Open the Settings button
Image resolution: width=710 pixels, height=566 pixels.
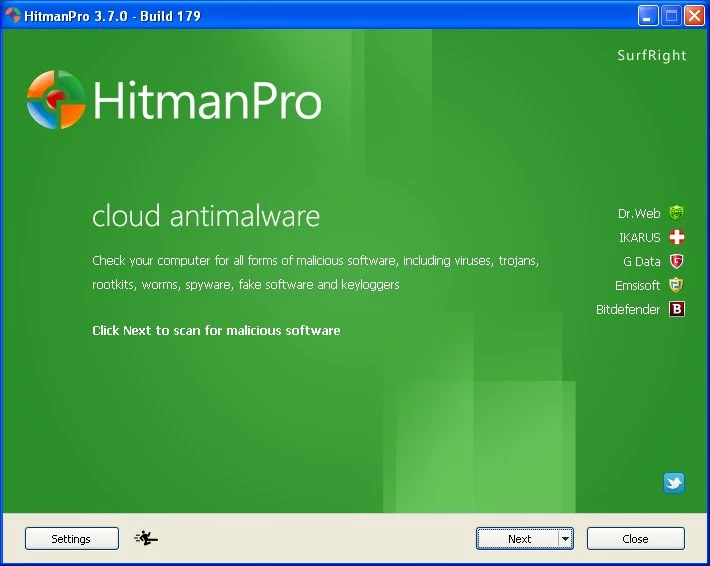(71, 539)
